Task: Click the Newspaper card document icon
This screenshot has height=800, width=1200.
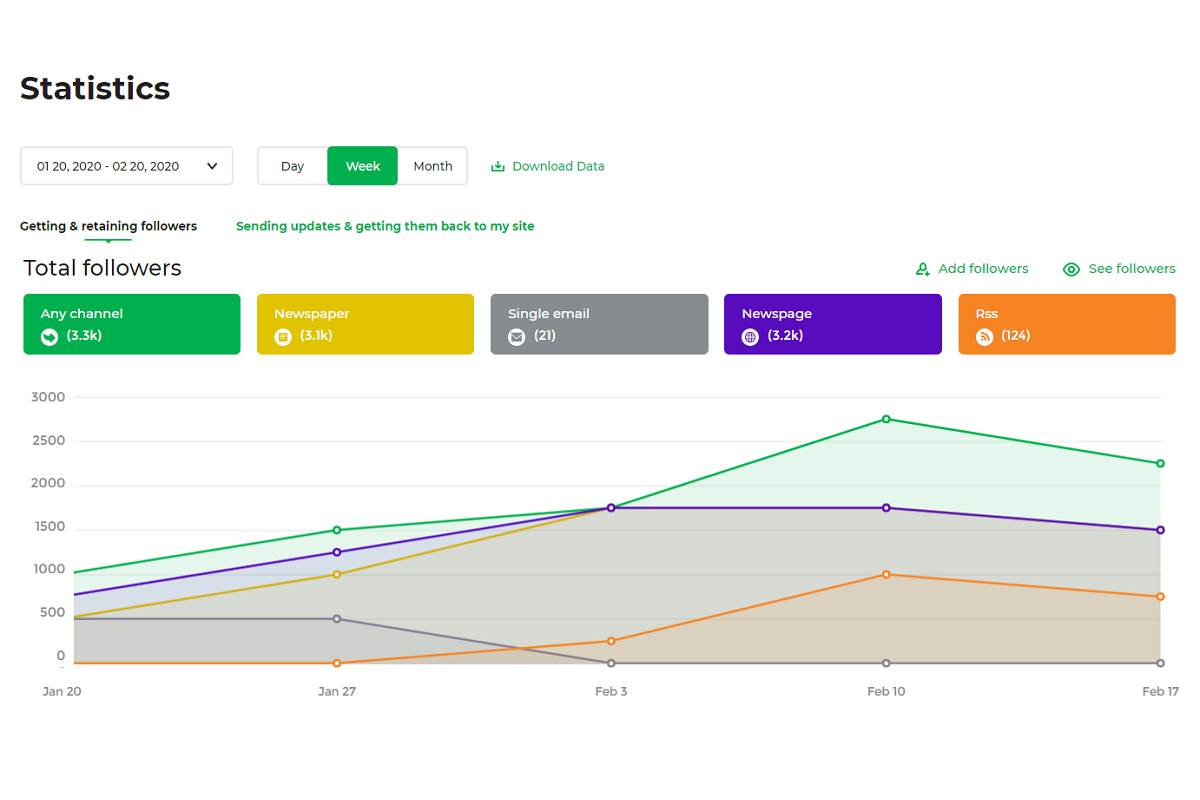Action: (283, 337)
